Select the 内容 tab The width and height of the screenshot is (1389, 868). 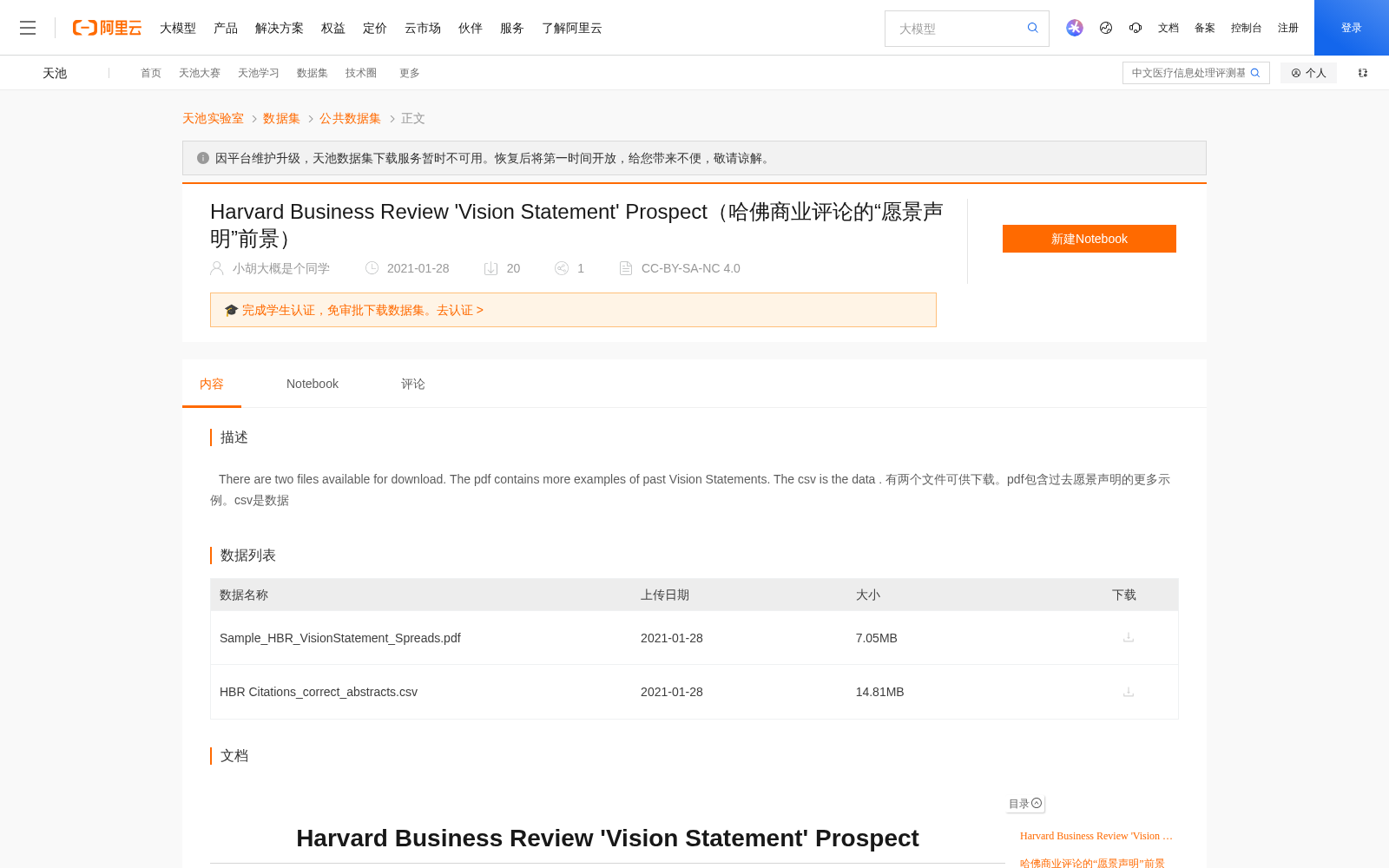coord(212,384)
